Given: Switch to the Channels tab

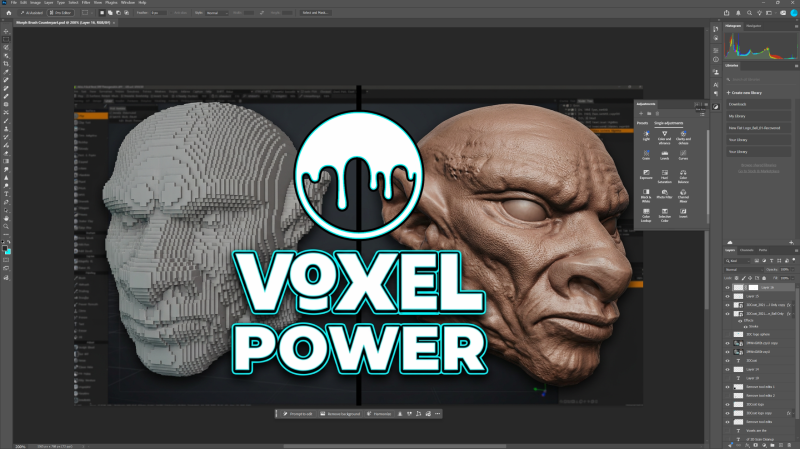Looking at the screenshot, I should pos(747,251).
